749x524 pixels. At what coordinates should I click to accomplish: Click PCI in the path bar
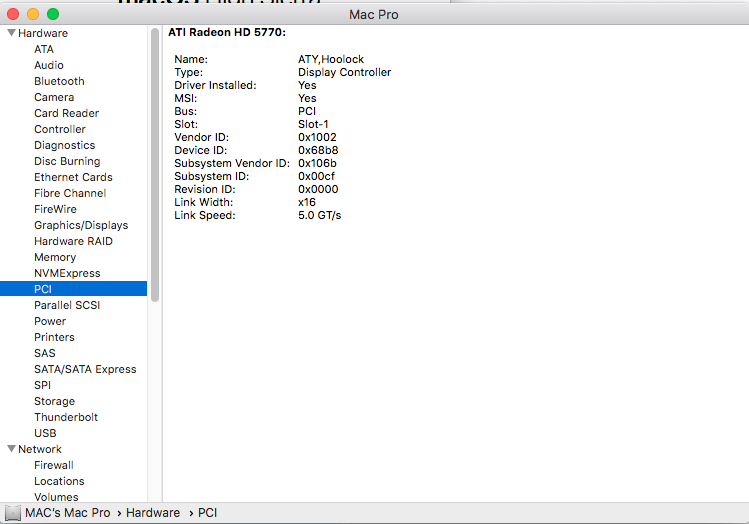click(207, 513)
